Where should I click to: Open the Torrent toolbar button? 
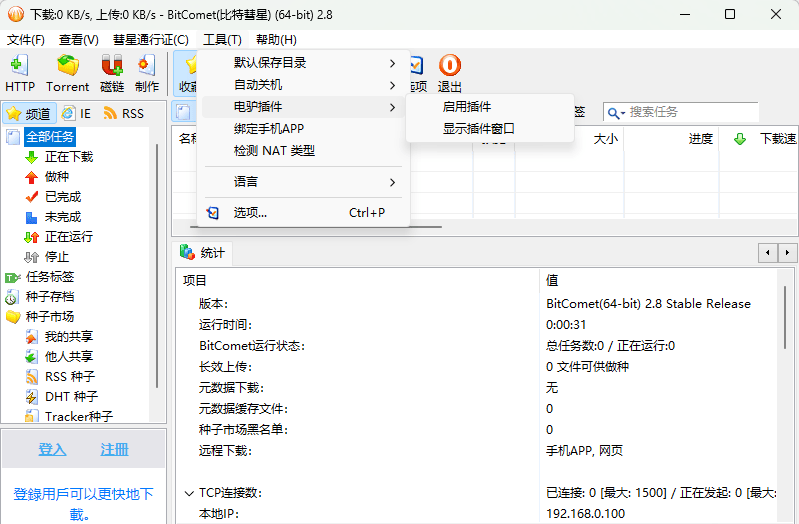[67, 73]
